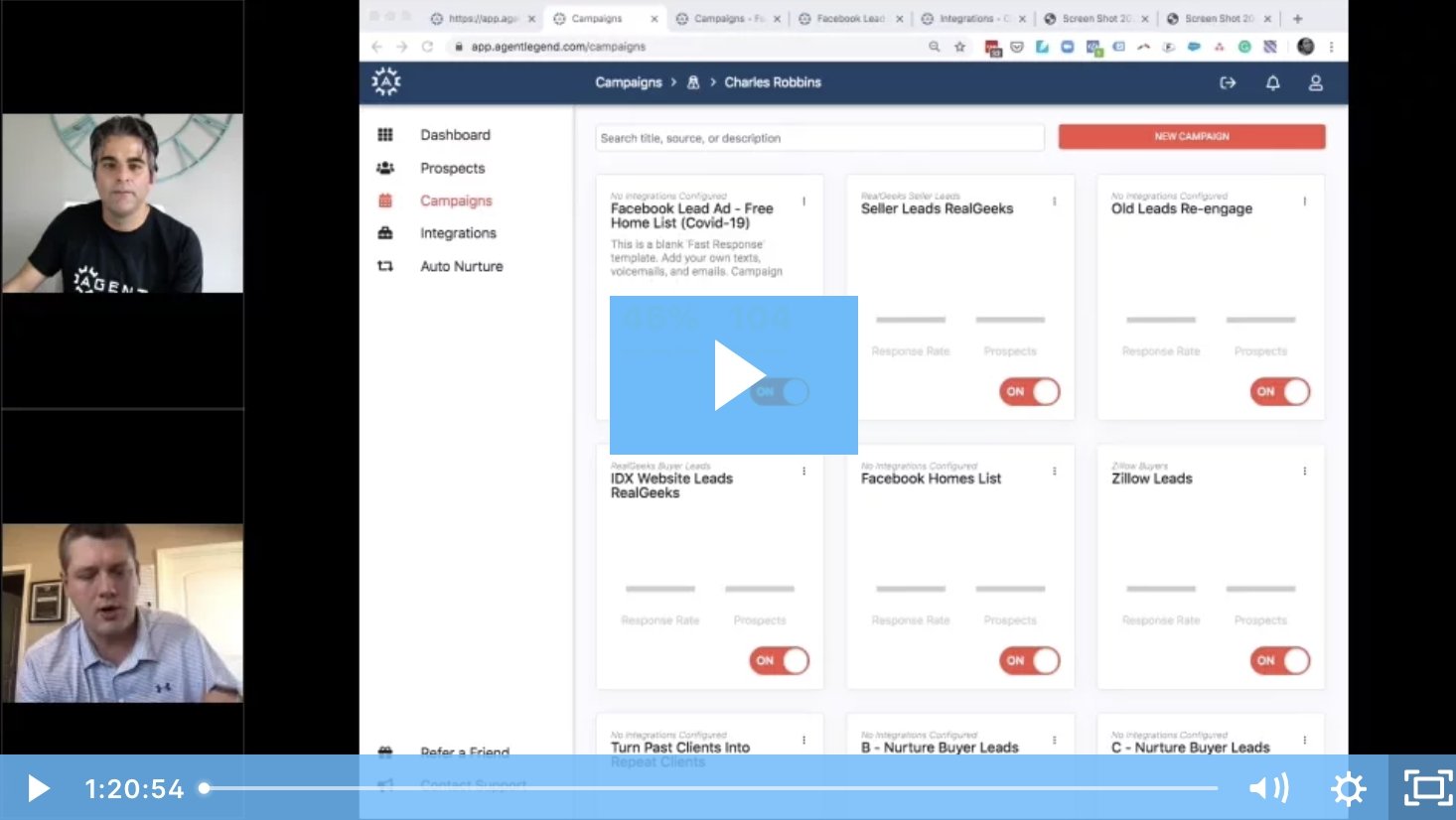
Task: Click Campaigns breadcrumb
Action: pos(629,82)
